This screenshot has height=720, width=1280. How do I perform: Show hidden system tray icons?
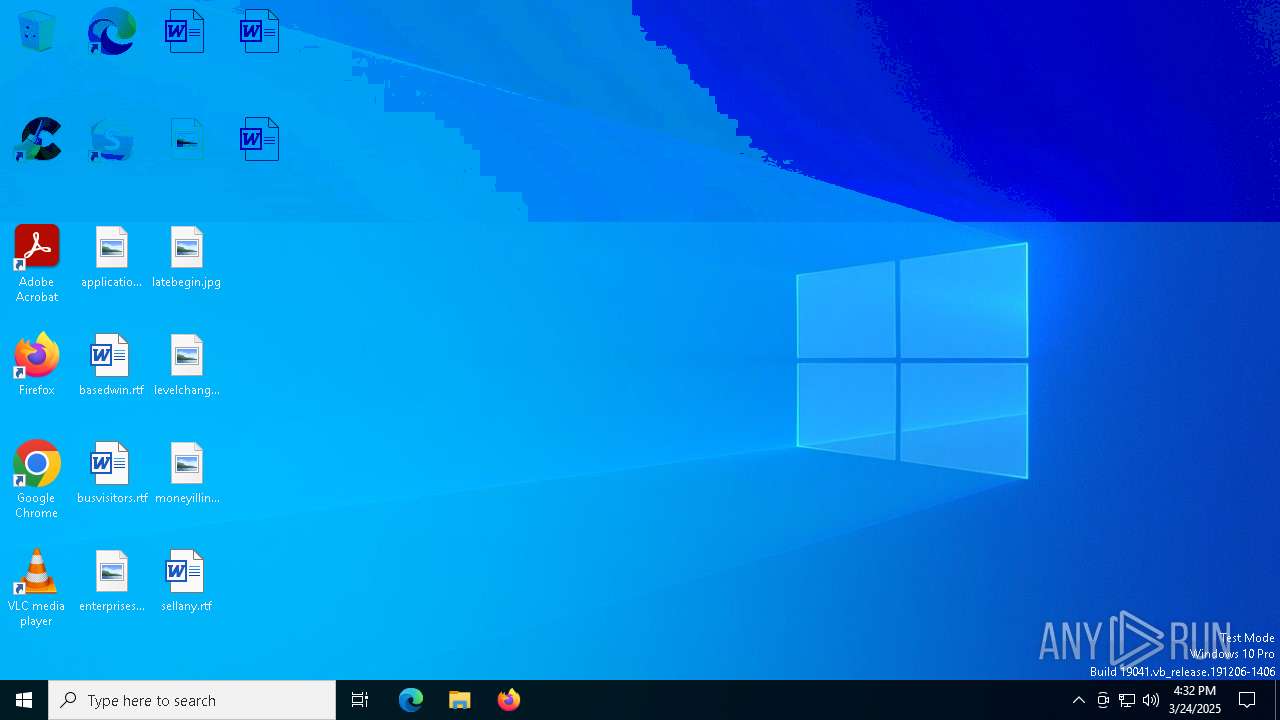point(1079,700)
